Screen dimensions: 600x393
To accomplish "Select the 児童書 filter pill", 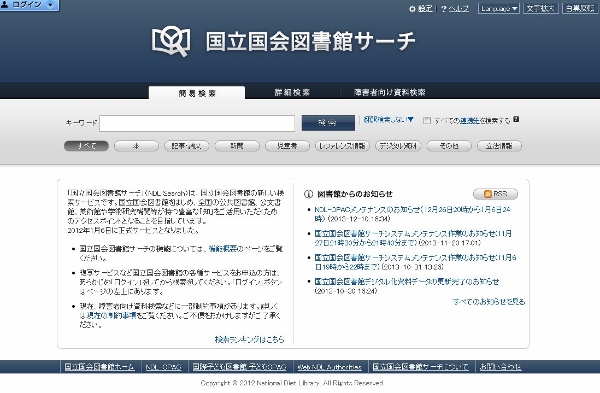I will point(287,146).
